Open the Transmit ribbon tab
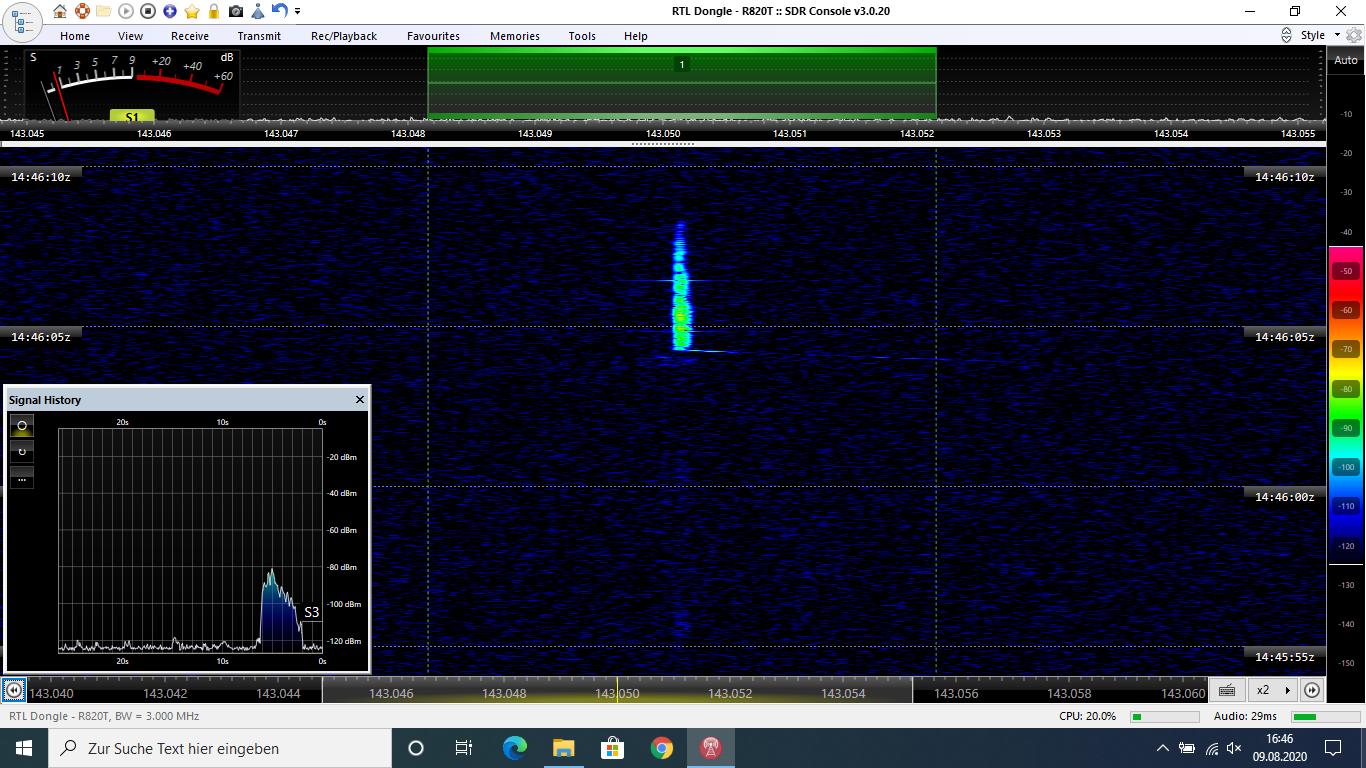Viewport: 1366px width, 768px height. (x=259, y=35)
